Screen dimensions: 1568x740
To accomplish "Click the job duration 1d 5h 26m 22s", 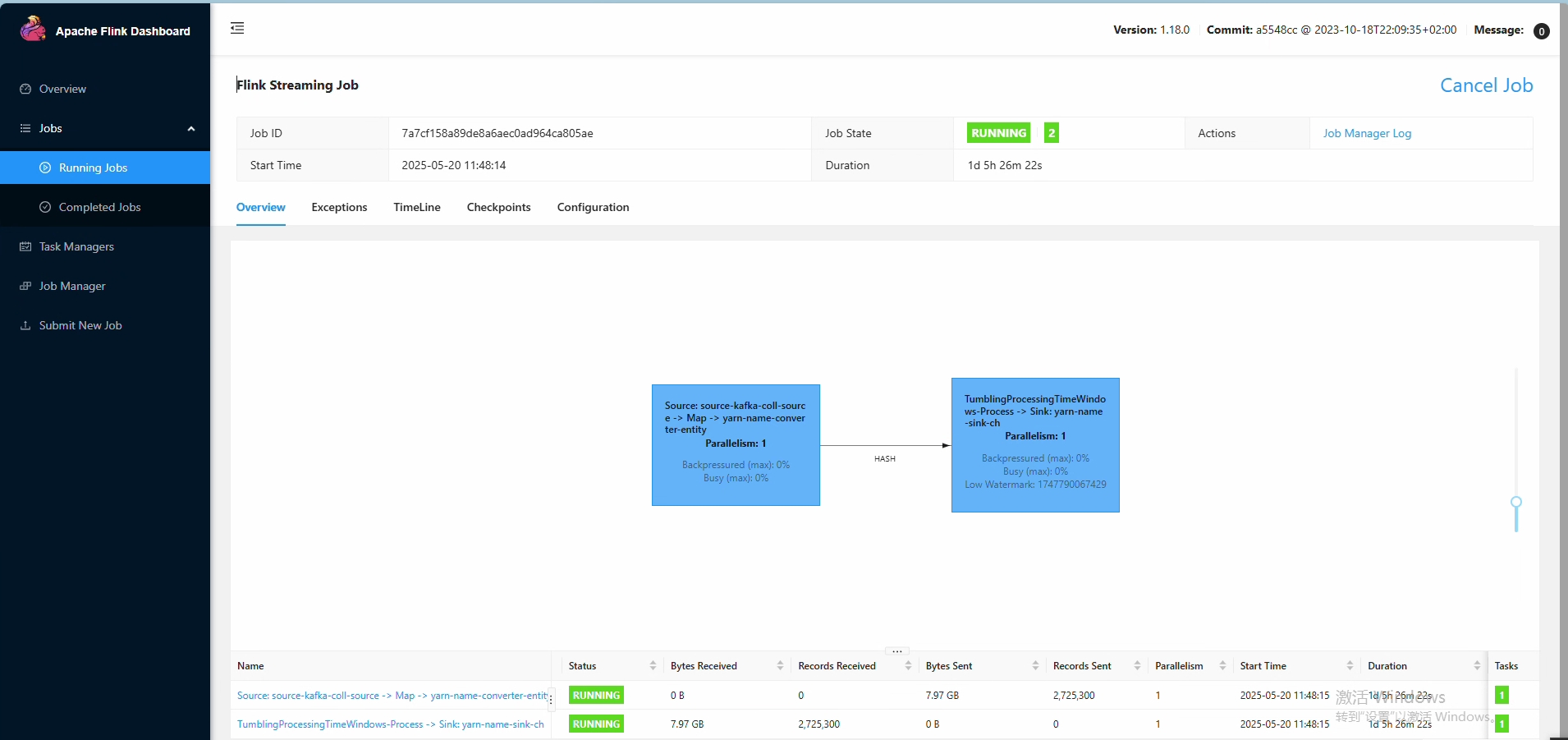I will point(1005,165).
